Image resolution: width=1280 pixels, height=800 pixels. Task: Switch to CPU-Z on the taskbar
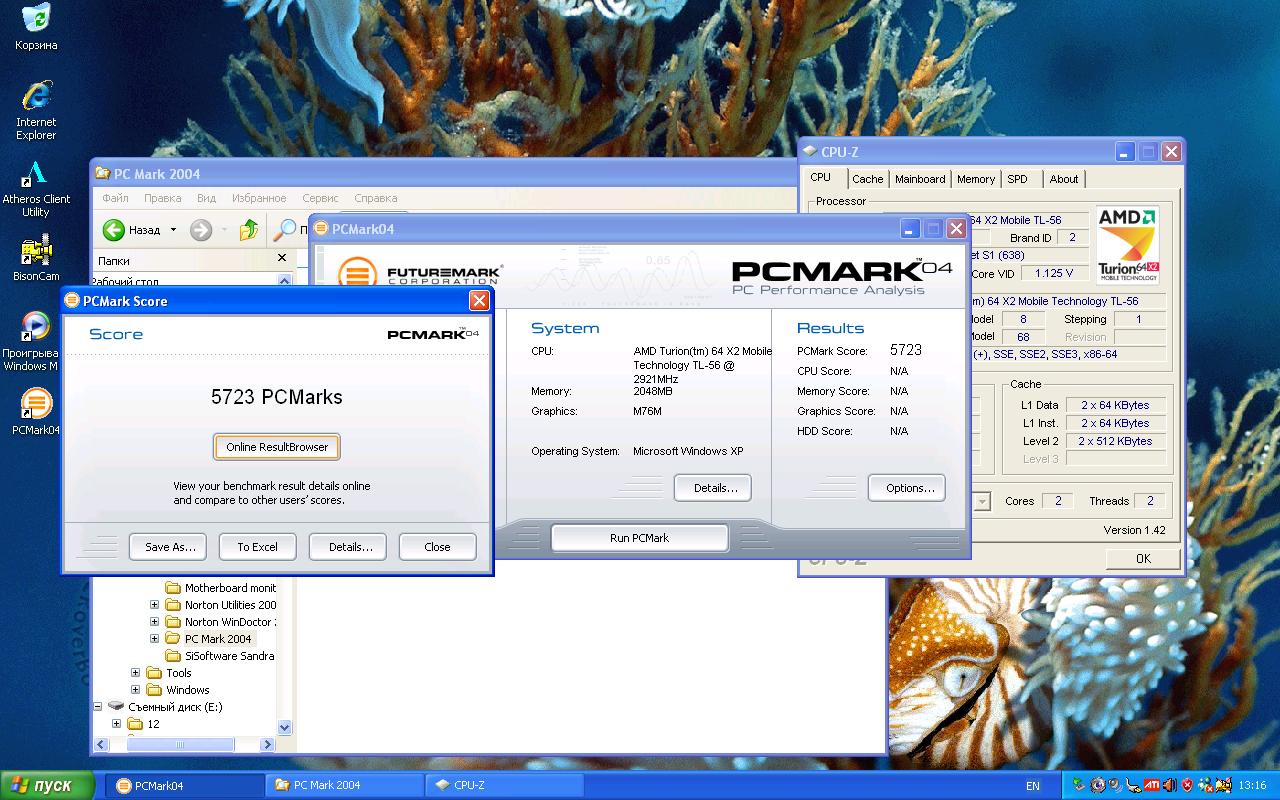[504, 785]
